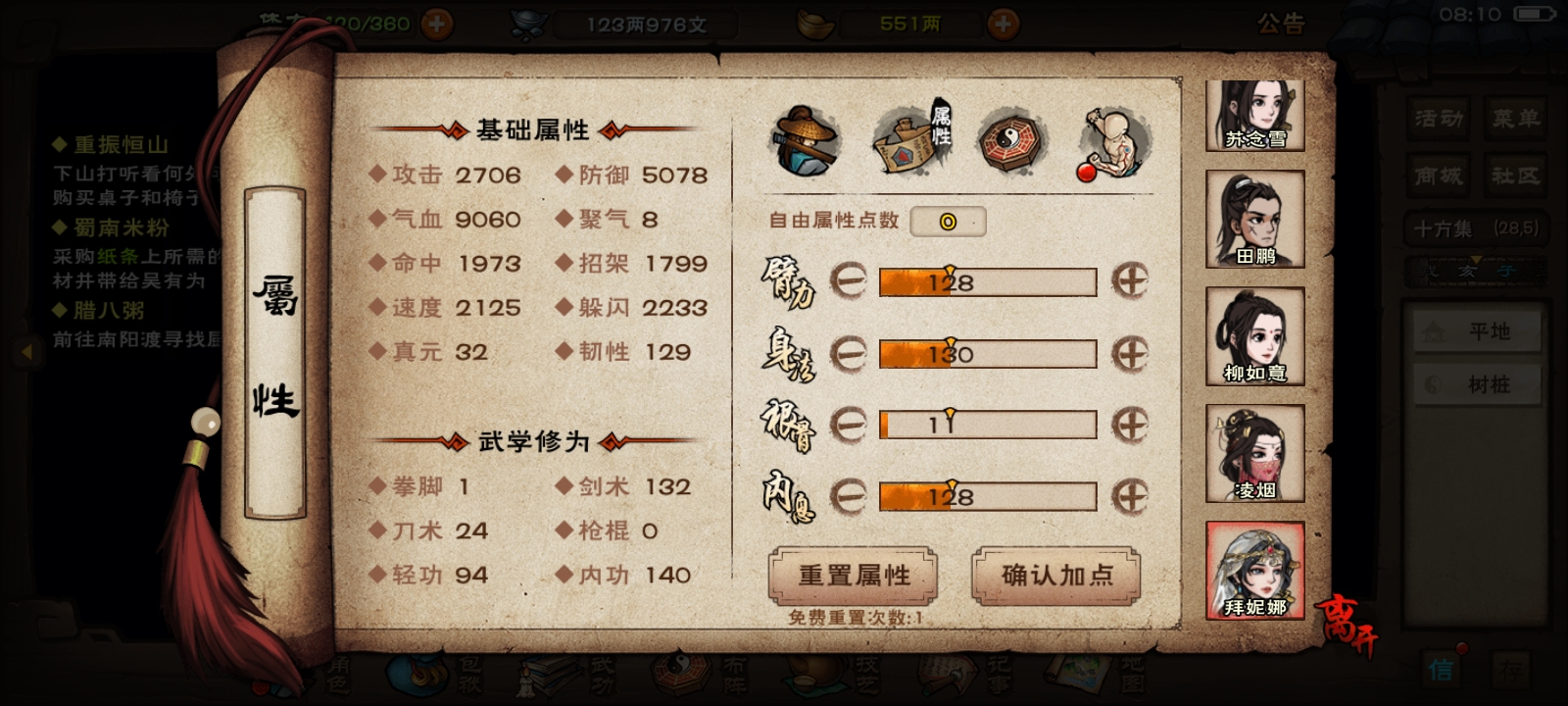This screenshot has width=1568, height=706.
Task: Open the straw-hat character icon tab
Action: pyautogui.click(x=804, y=140)
